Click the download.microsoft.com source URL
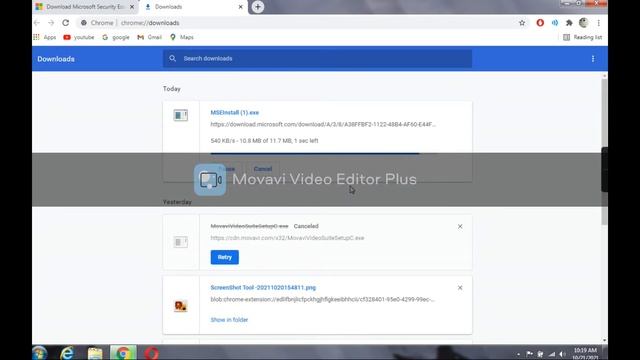The image size is (640, 360). pyautogui.click(x=323, y=124)
